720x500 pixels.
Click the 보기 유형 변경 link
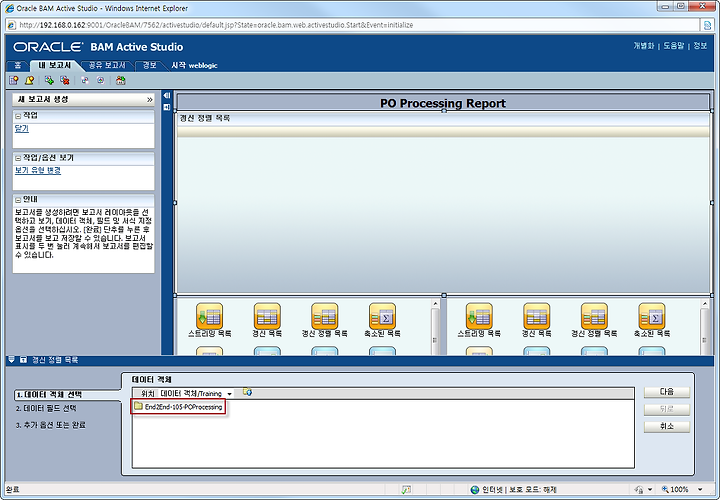click(x=38, y=170)
